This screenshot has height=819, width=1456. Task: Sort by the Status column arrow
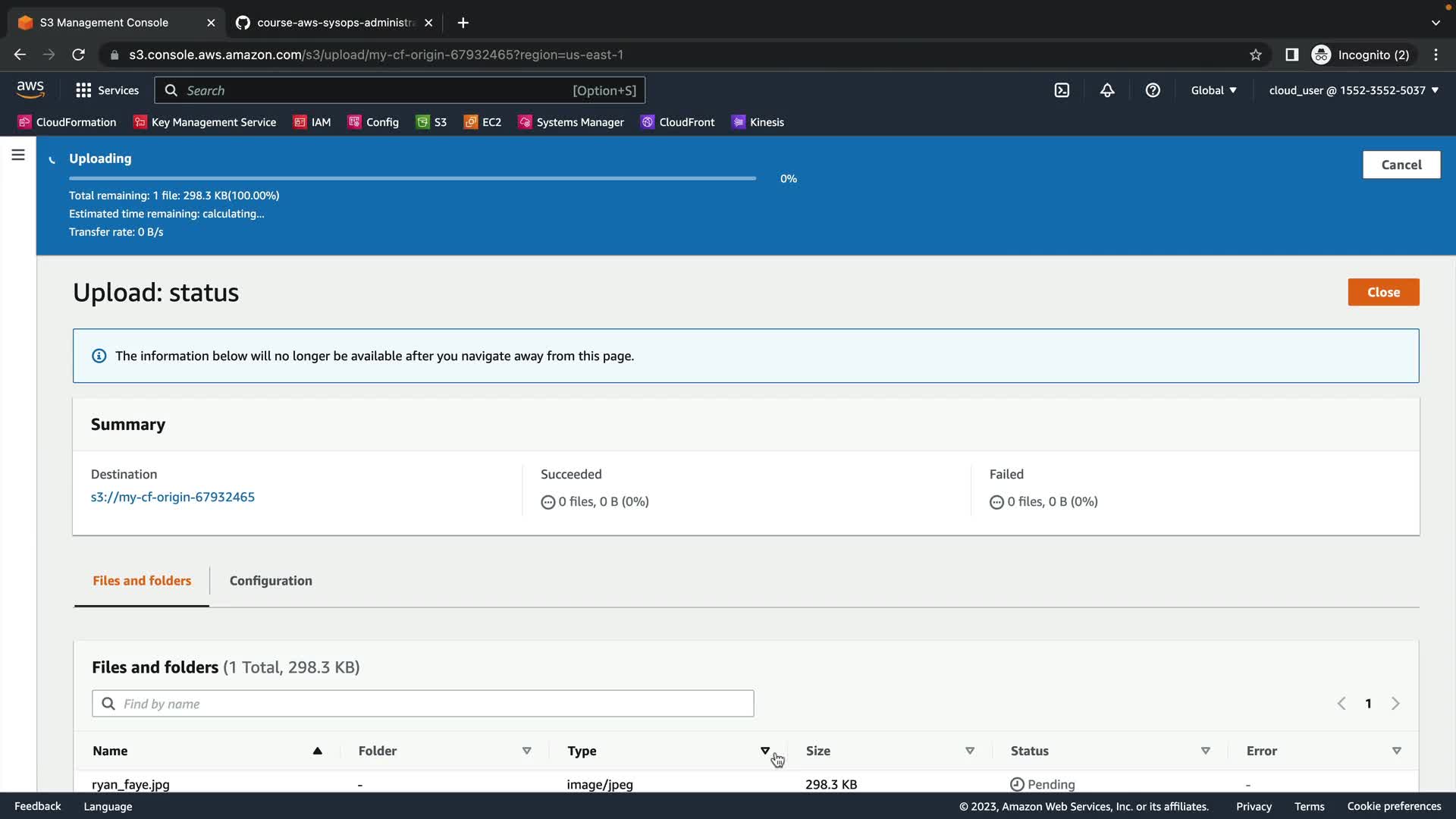pos(1205,751)
